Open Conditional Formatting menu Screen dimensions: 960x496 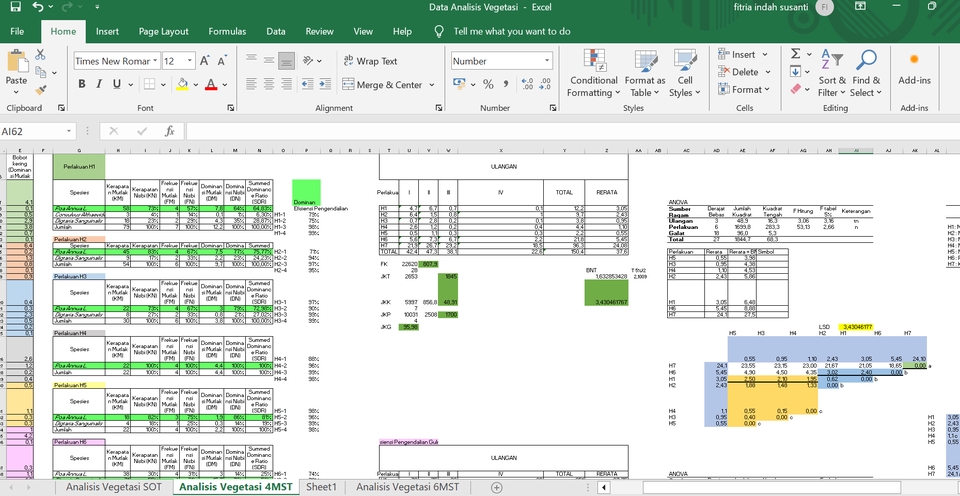[x=593, y=72]
